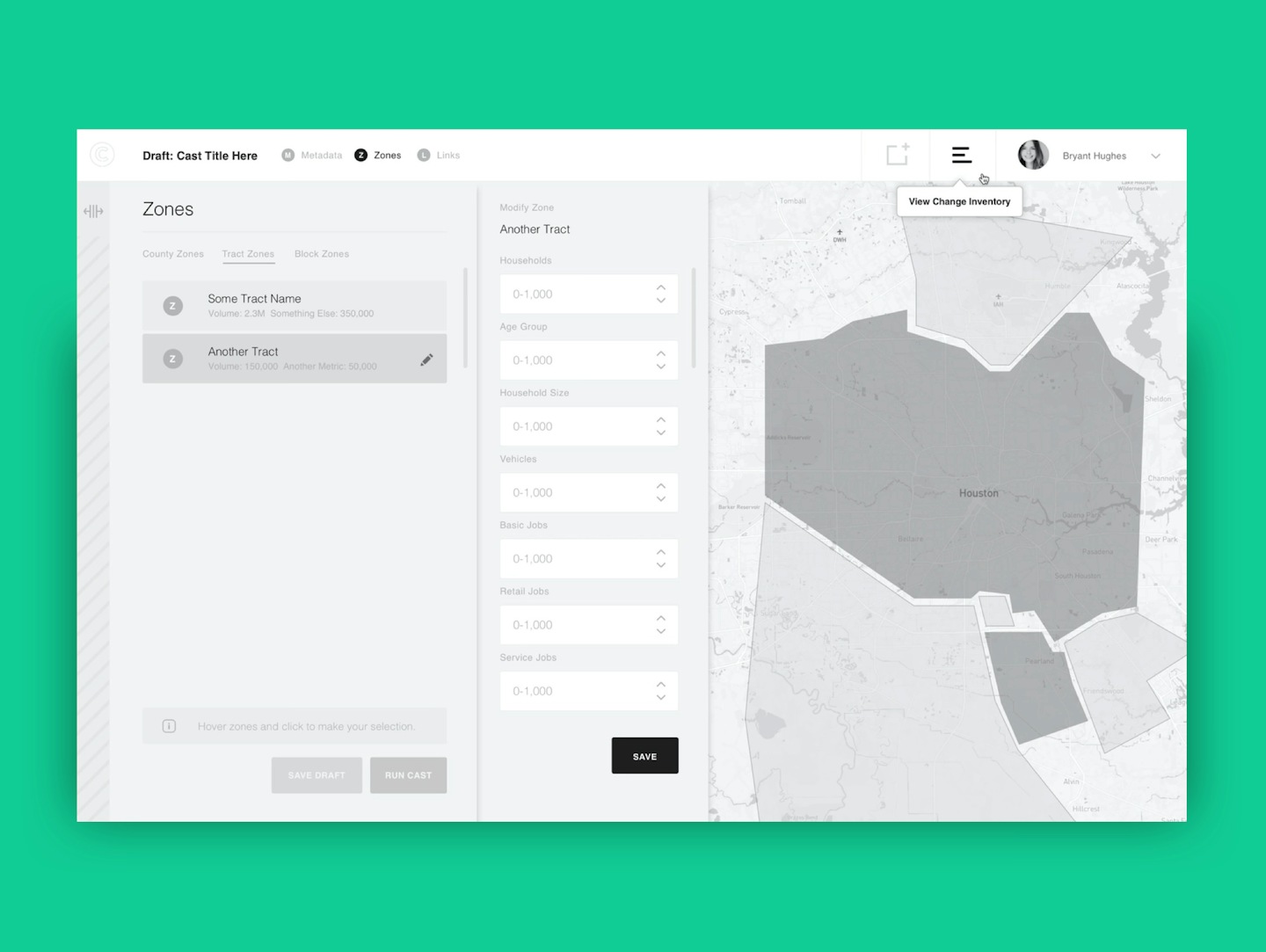
Task: Open the View Change Inventory icon
Action: (961, 155)
